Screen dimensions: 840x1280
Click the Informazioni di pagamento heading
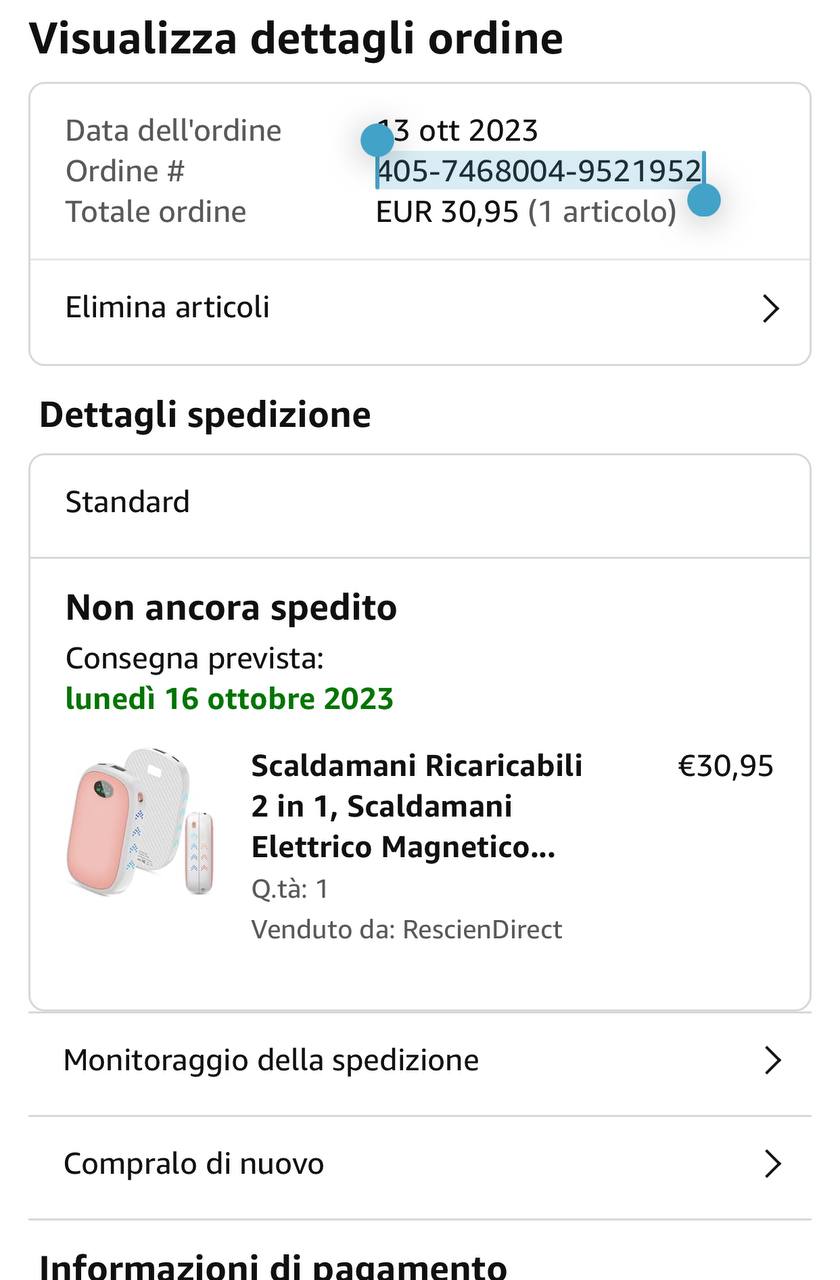click(x=273, y=1264)
